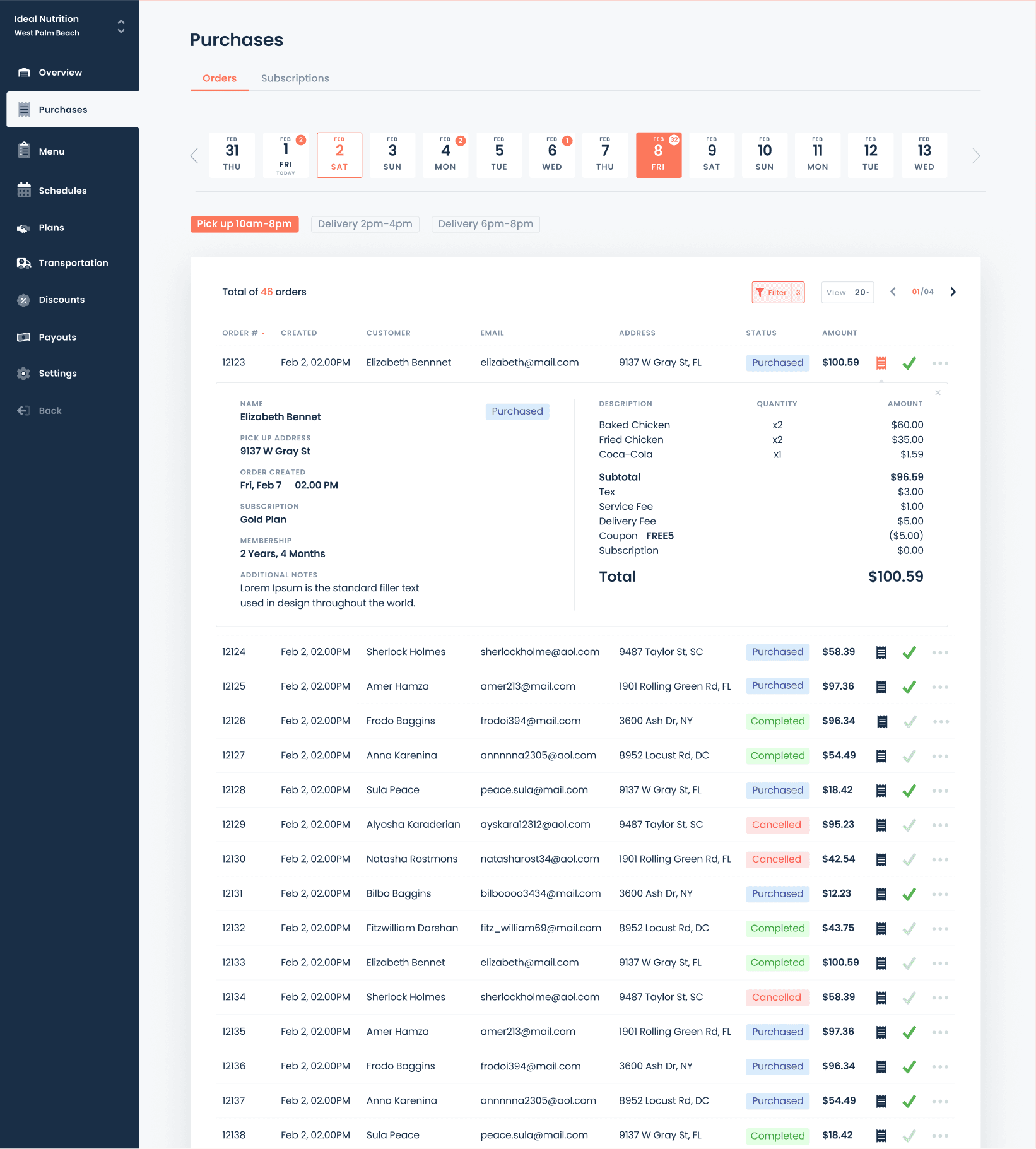Select the Pick up 10am-8pm slot
This screenshot has width=1036, height=1149.
click(x=244, y=224)
